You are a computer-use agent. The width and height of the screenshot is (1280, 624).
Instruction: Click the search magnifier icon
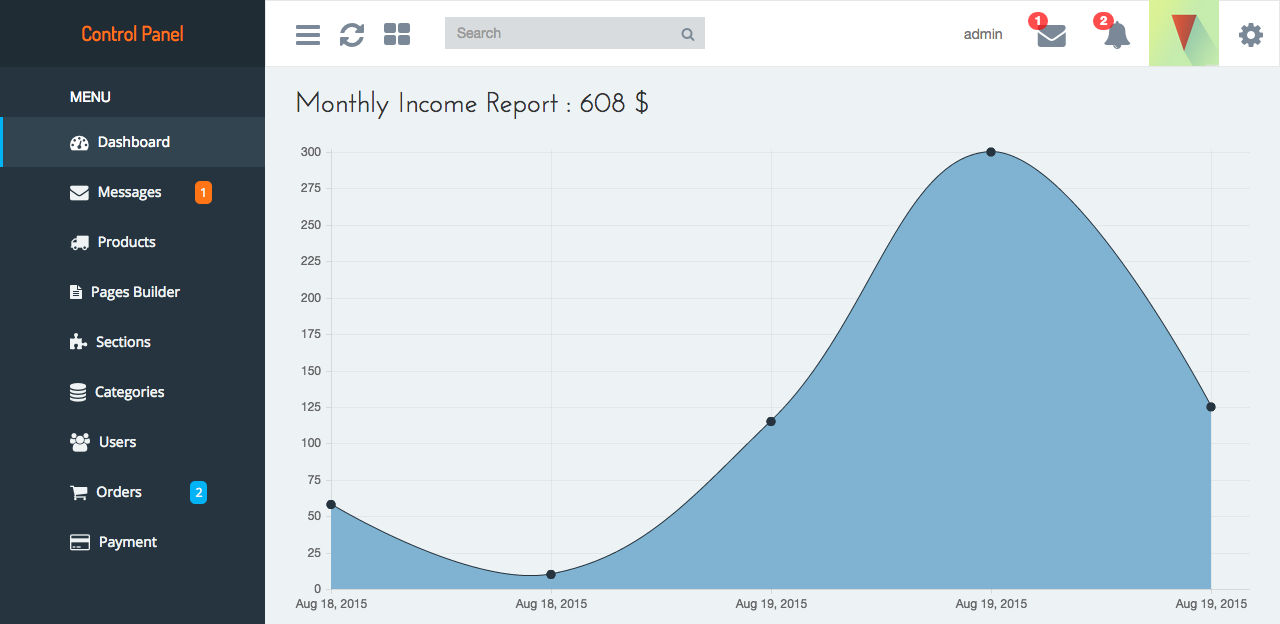coord(688,34)
